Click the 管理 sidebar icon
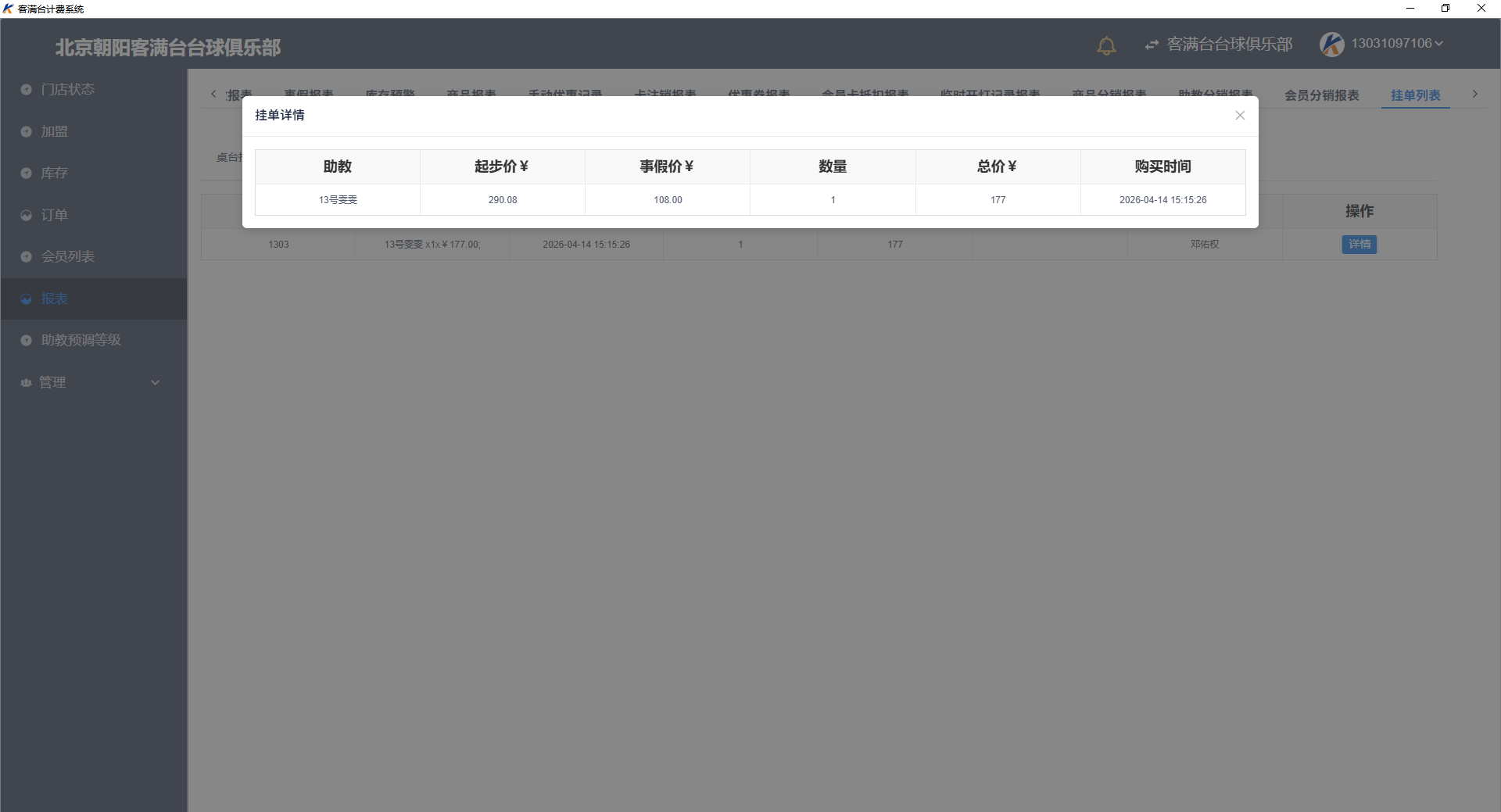 [x=26, y=382]
